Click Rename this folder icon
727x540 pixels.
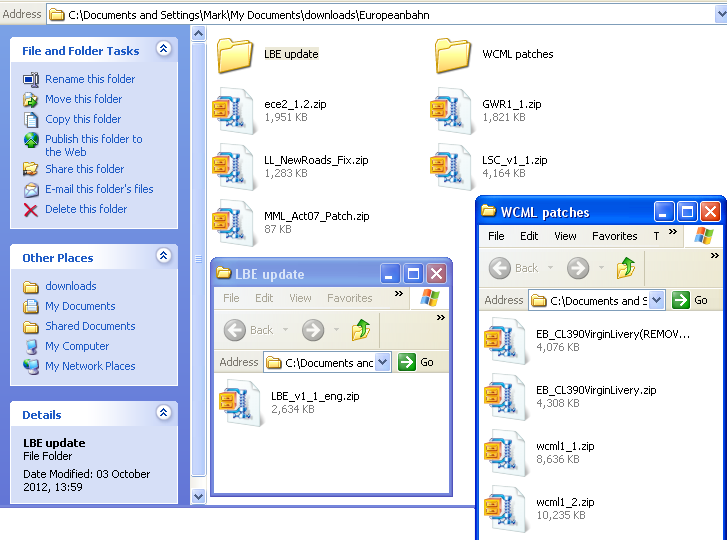pos(31,79)
